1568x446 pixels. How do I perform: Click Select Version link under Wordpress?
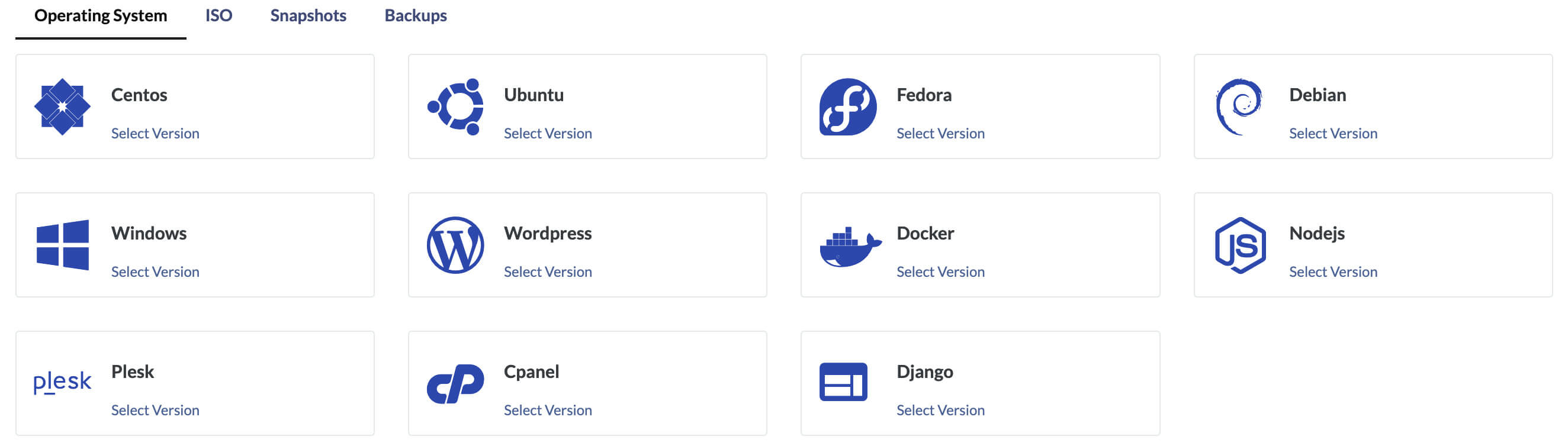coord(547,272)
